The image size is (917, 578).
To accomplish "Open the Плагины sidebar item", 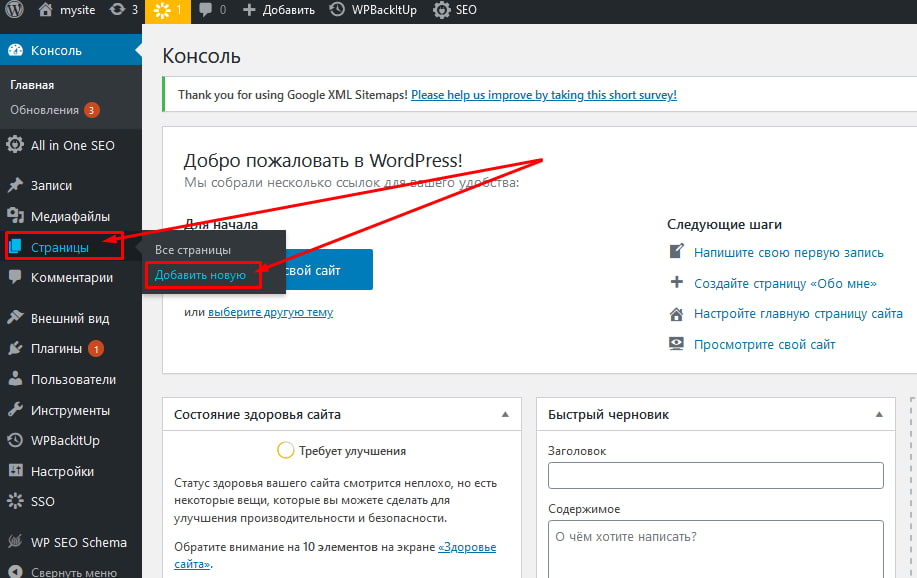I will [x=56, y=349].
